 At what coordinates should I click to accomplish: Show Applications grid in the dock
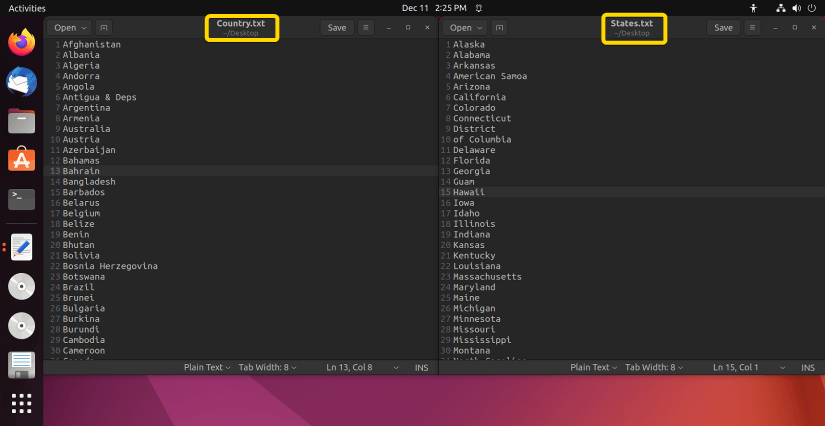(x=22, y=403)
